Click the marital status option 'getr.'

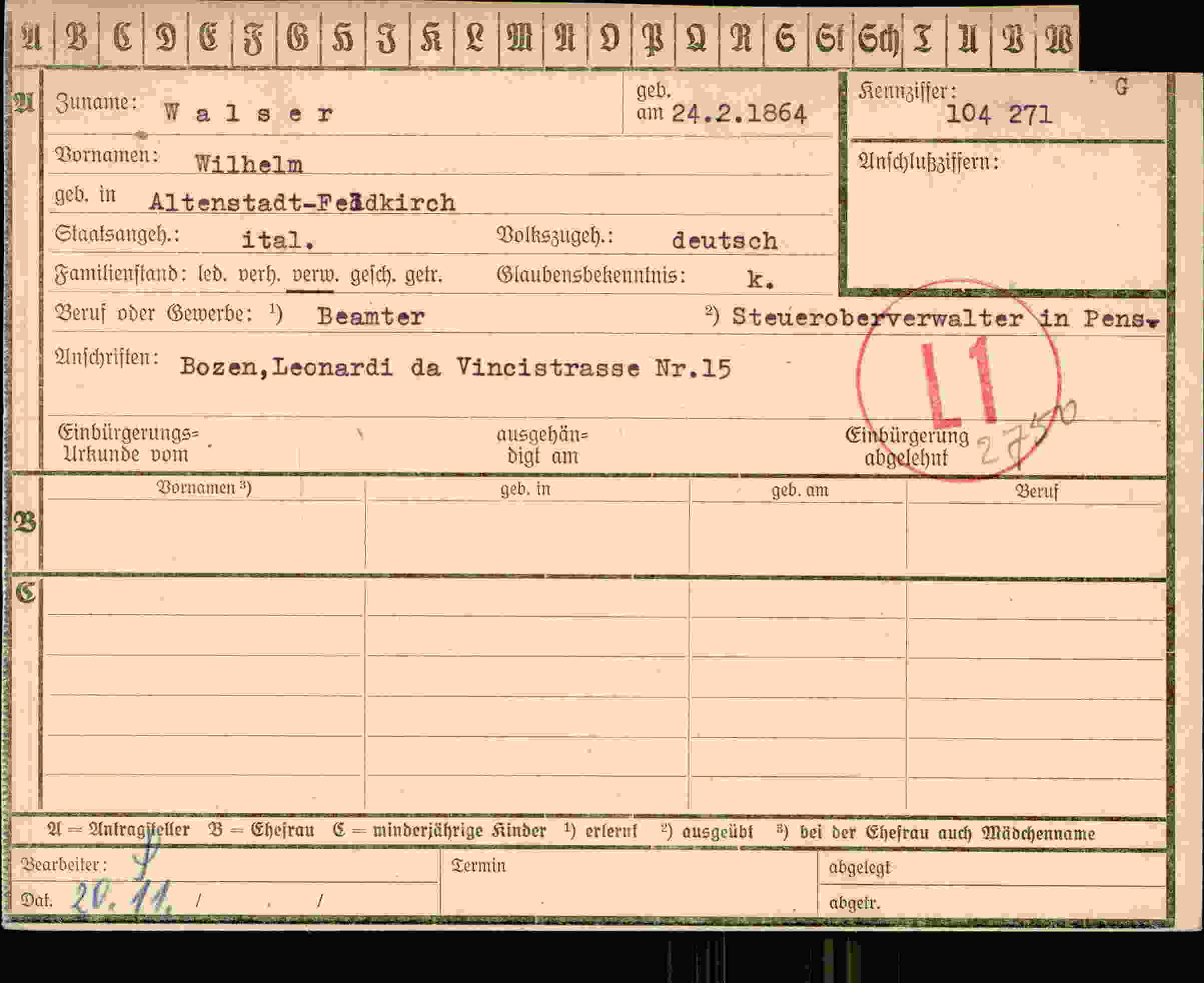pos(423,276)
